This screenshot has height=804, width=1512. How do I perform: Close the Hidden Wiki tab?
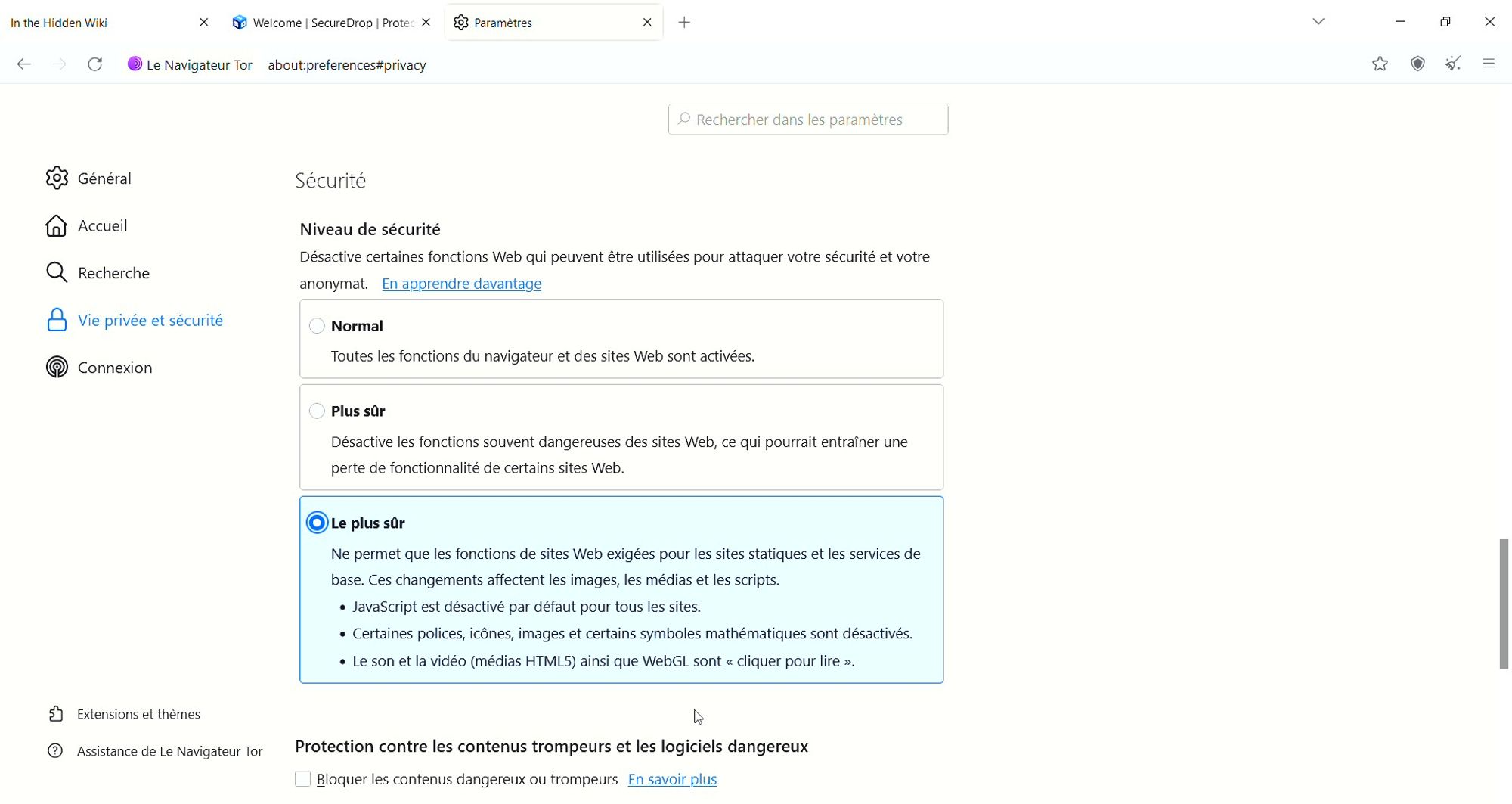204,23
